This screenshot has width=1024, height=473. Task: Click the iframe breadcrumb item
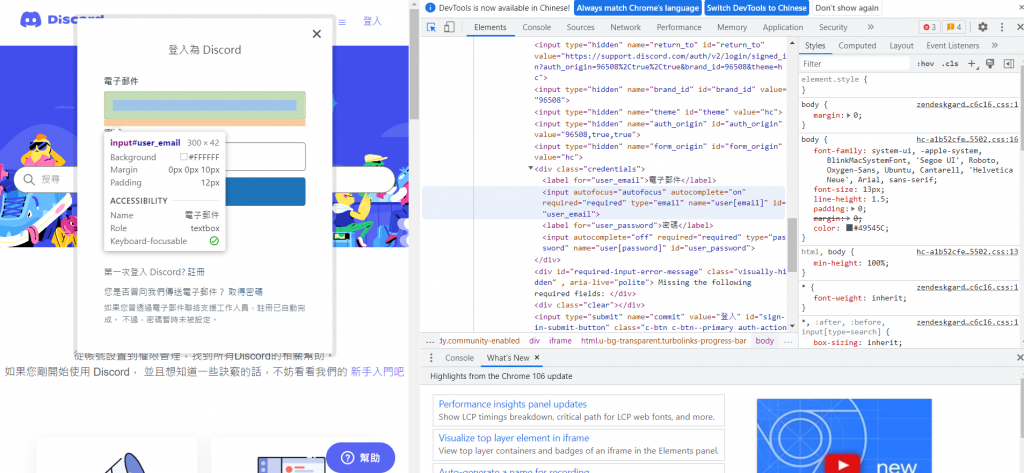(x=560, y=340)
